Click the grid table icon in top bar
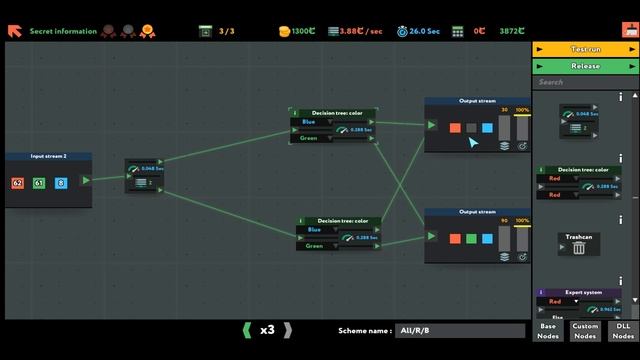The height and width of the screenshot is (360, 640). pos(458,31)
